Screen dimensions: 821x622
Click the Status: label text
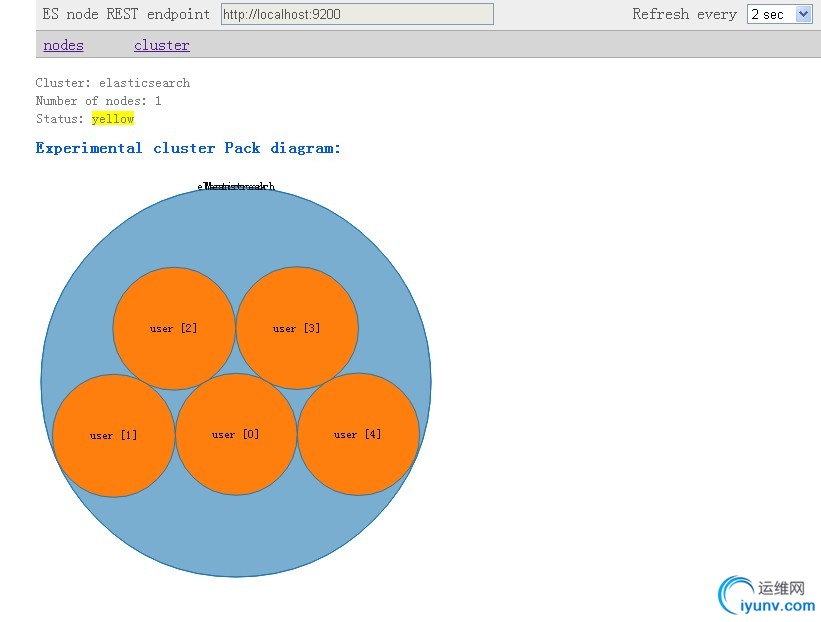59,119
